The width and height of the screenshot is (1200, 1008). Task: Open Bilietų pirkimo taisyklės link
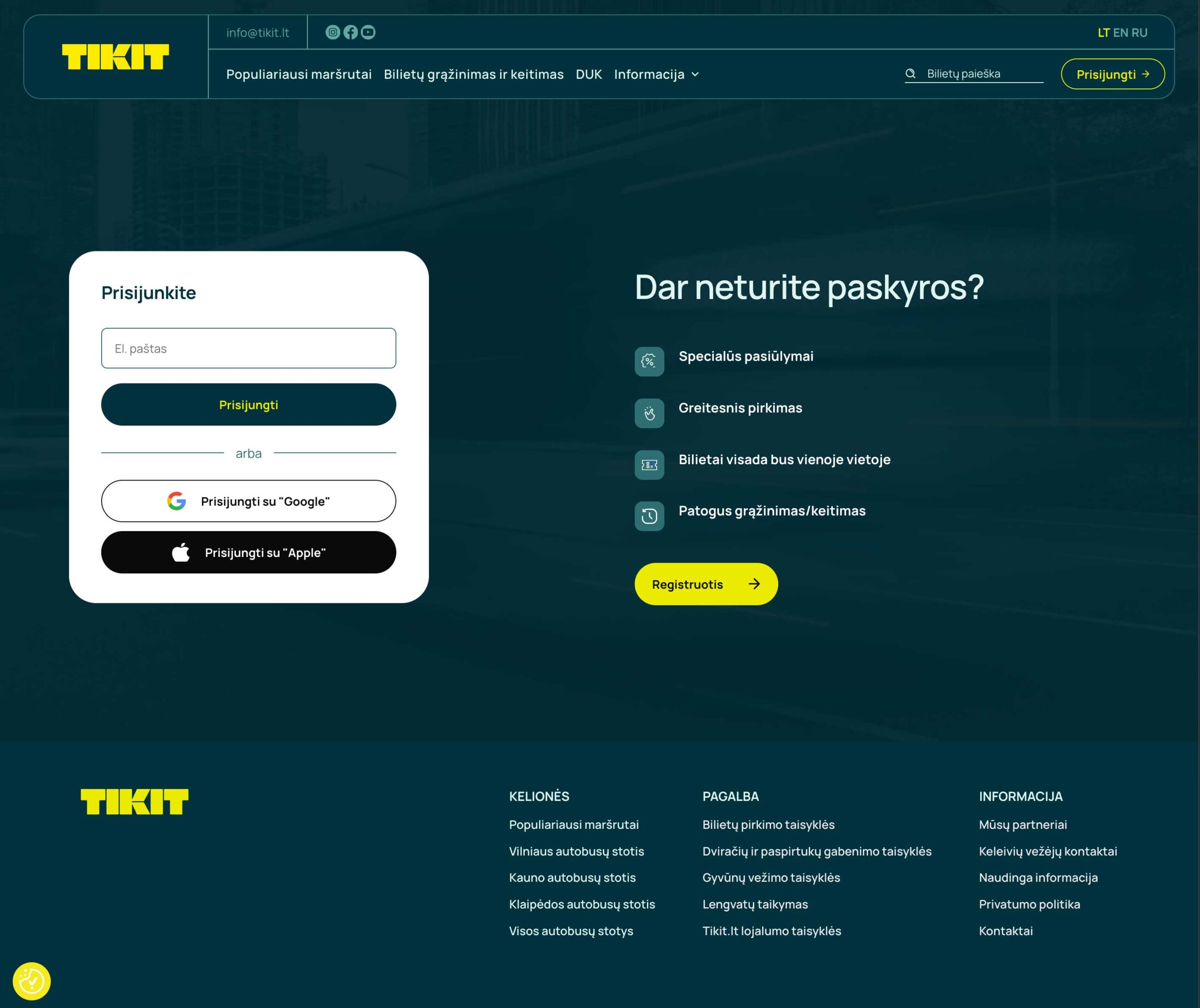click(769, 825)
